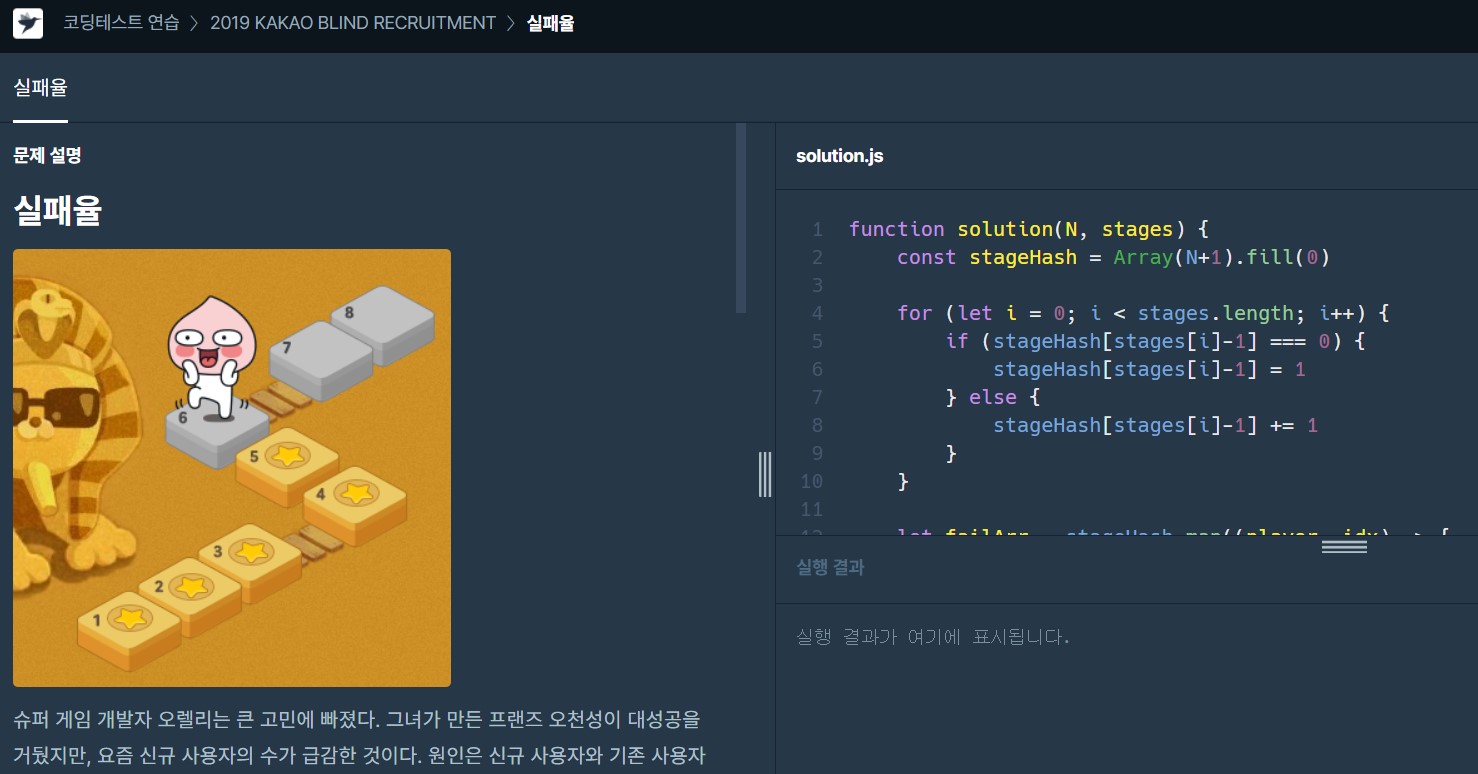Screen dimensions: 1478x774
Task: Open the stage game illustration image
Action: pos(232,468)
